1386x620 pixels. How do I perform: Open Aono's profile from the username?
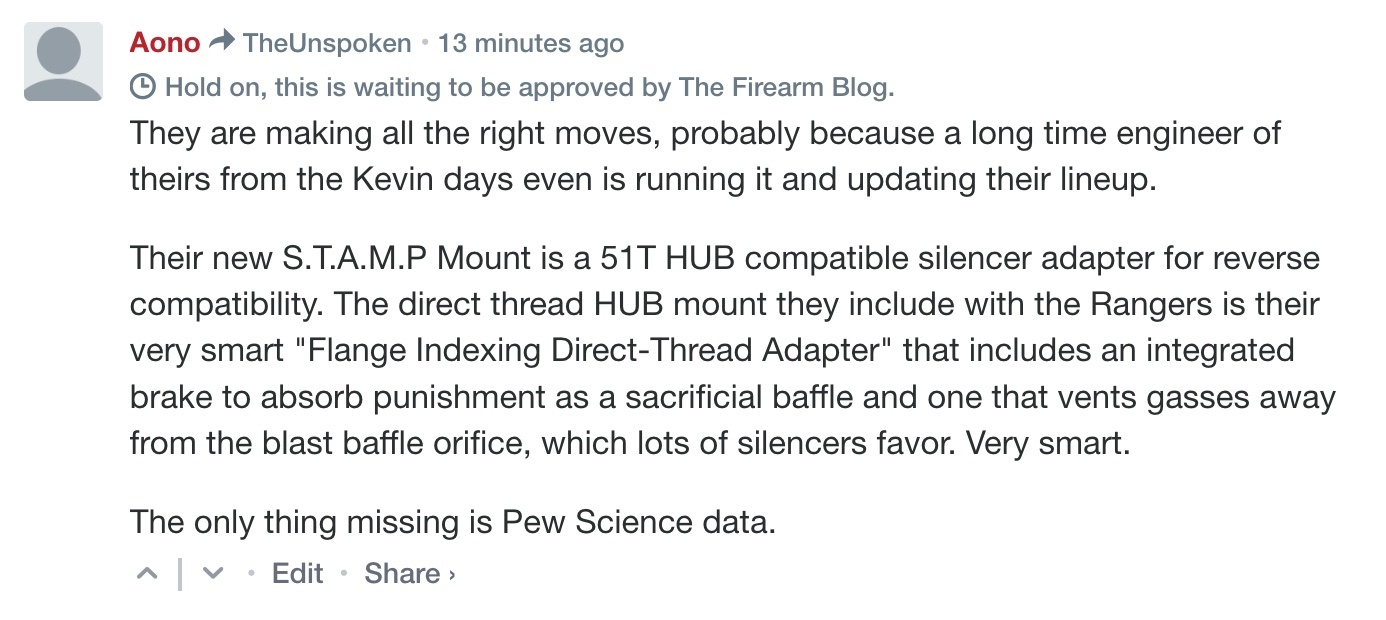pyautogui.click(x=164, y=43)
